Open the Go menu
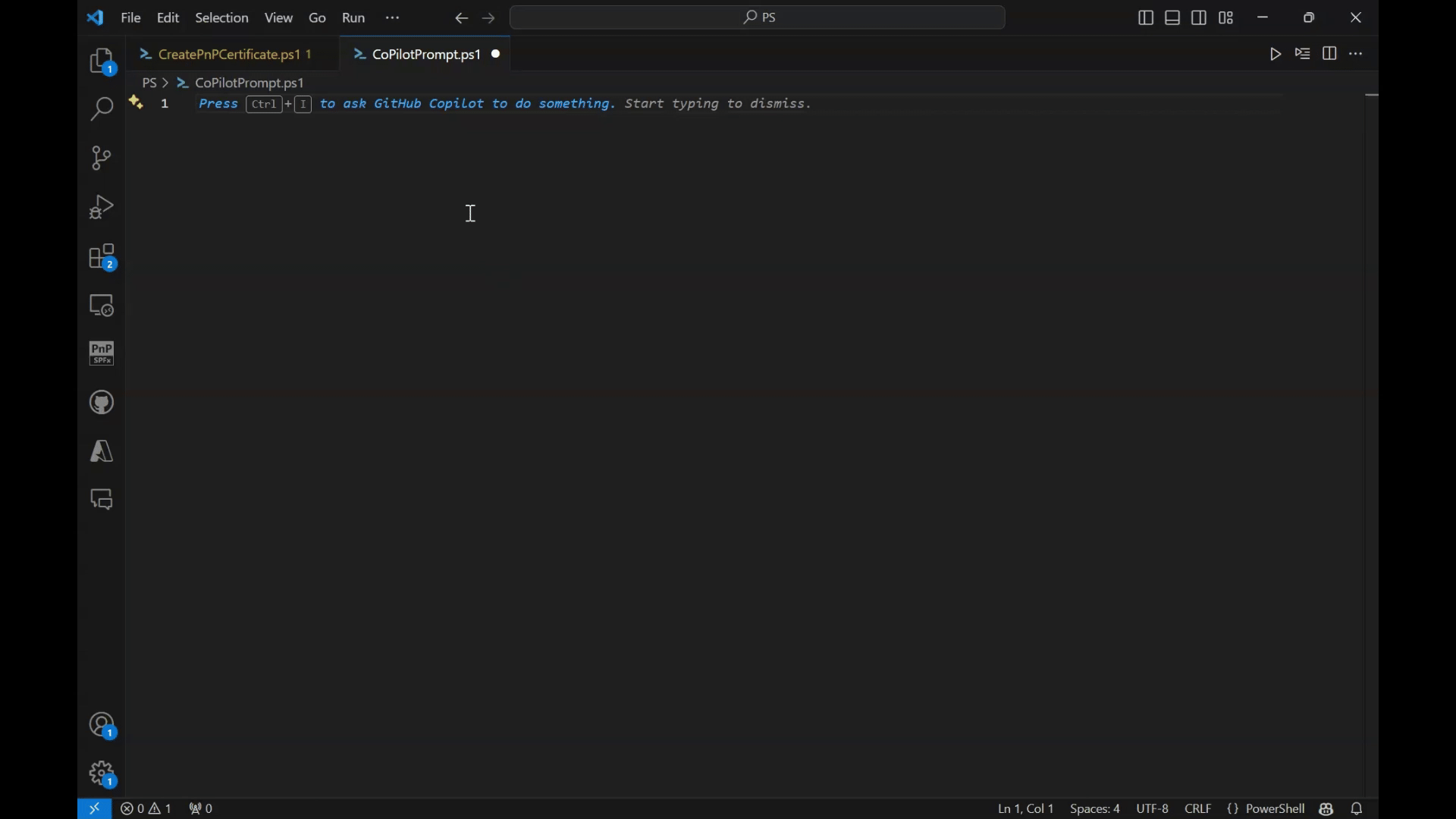The image size is (1456, 819). coord(318,17)
